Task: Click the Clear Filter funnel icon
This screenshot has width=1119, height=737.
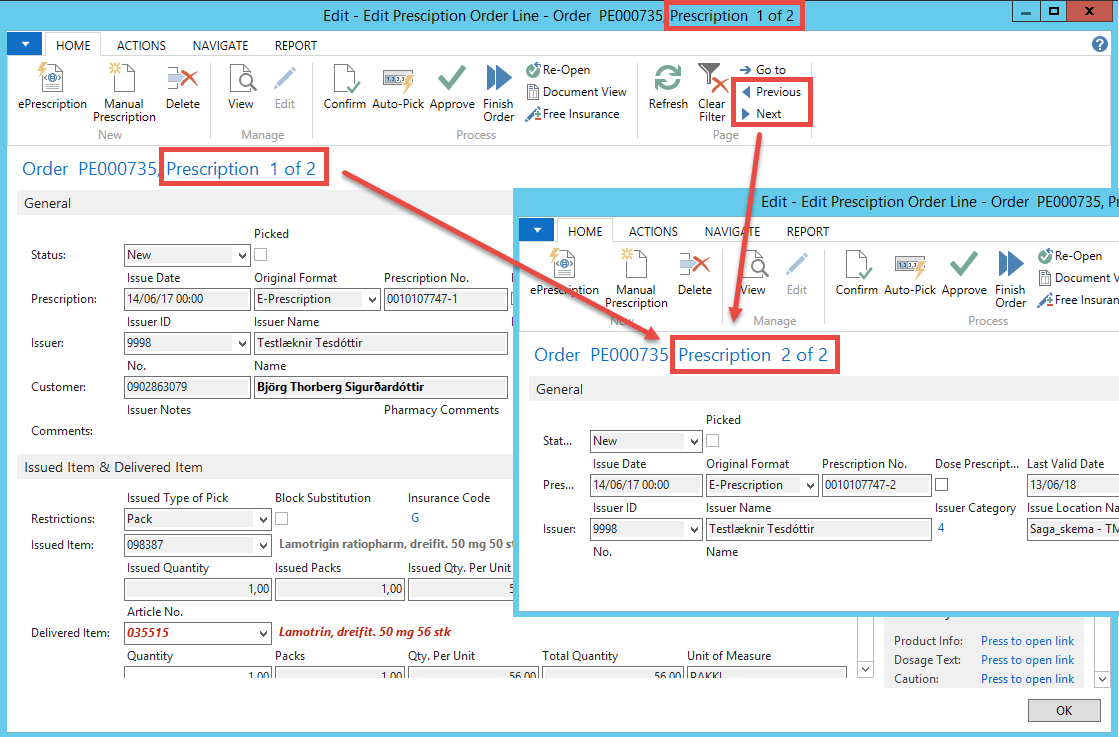Action: [x=711, y=76]
